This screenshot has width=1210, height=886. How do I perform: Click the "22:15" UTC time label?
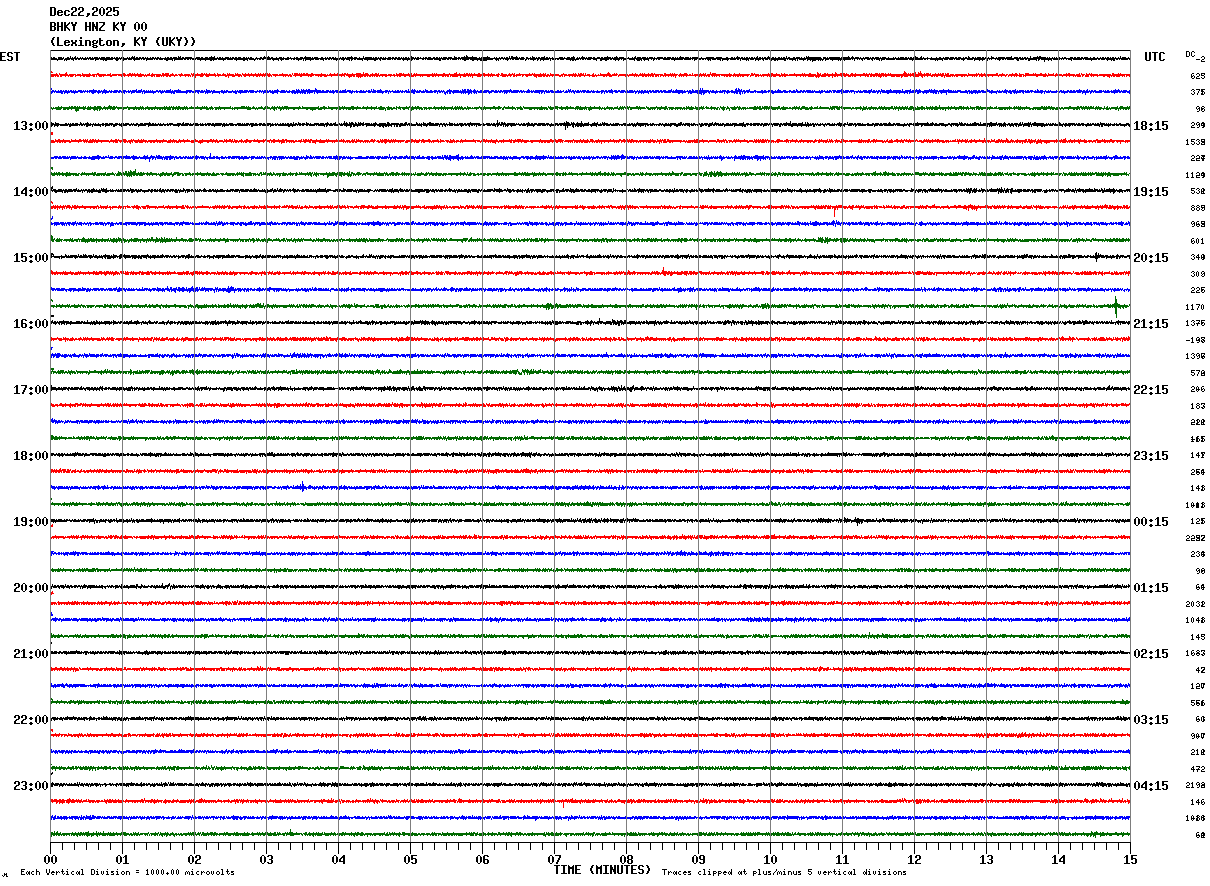point(1151,390)
